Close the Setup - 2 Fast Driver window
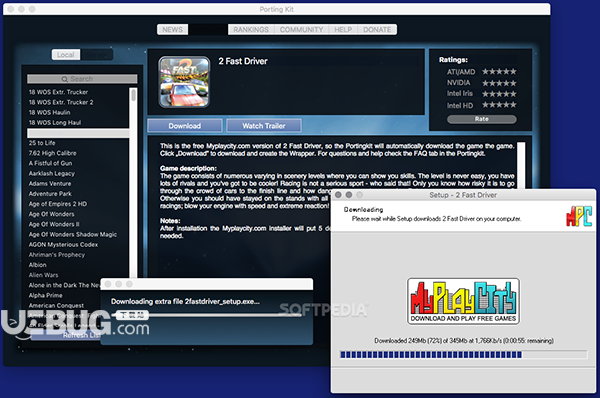This screenshot has height=398, width=600. [x=338, y=195]
